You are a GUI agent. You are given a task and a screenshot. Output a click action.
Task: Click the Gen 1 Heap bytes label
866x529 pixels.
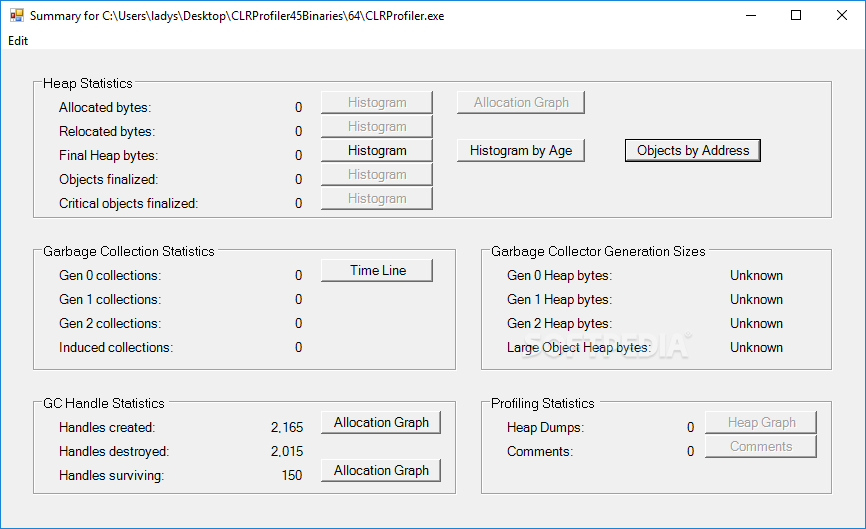(x=559, y=299)
